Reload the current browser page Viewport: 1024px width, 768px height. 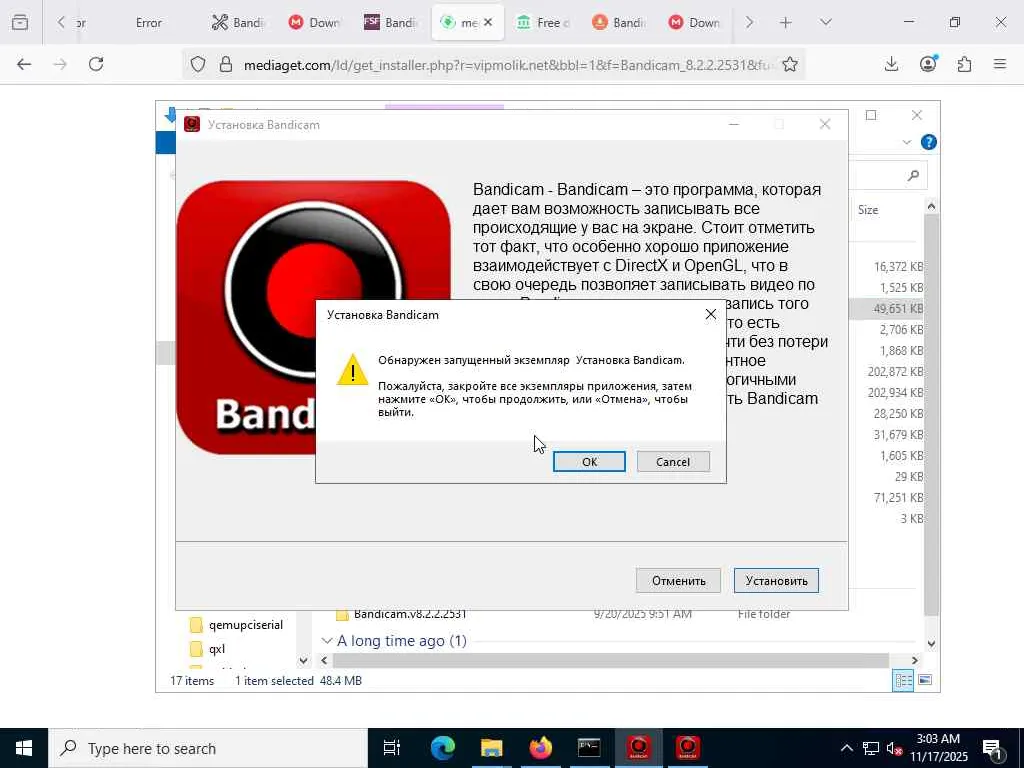(96, 64)
